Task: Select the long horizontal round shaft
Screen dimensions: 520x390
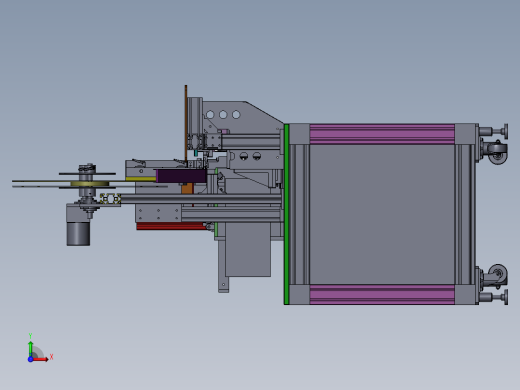Action: pos(201,199)
